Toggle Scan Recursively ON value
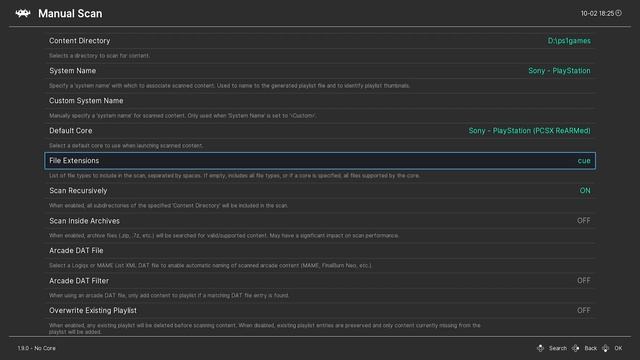 (x=585, y=191)
